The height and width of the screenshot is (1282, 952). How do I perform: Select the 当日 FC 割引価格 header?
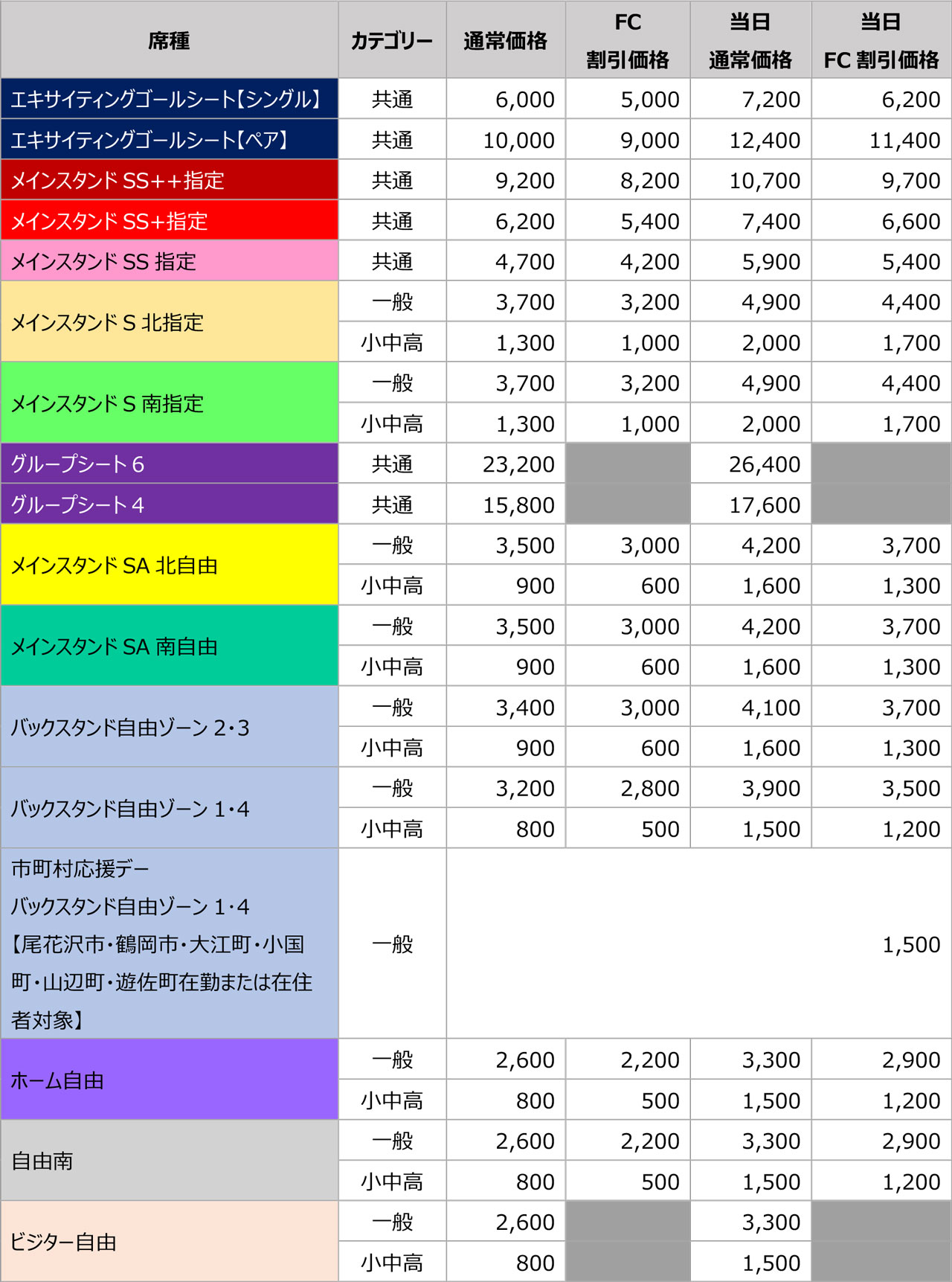[881, 40]
